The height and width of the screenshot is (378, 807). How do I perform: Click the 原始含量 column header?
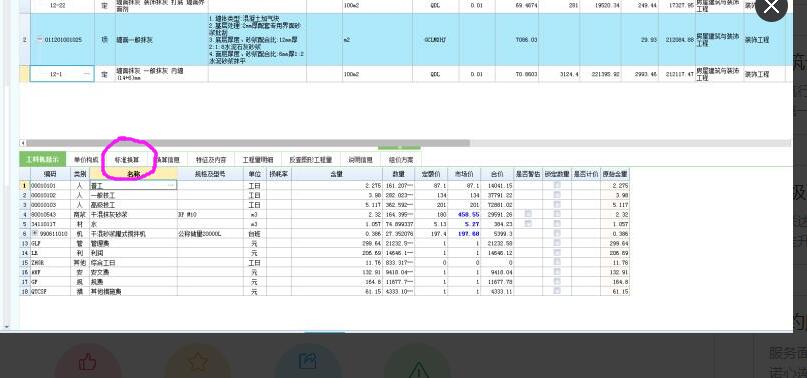(x=615, y=175)
